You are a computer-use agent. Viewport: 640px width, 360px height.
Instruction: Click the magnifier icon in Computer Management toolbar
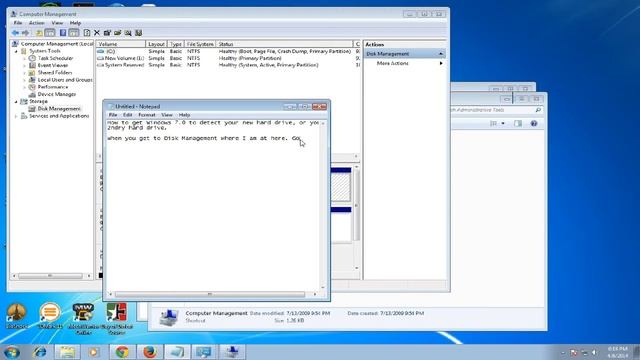pos(128,33)
